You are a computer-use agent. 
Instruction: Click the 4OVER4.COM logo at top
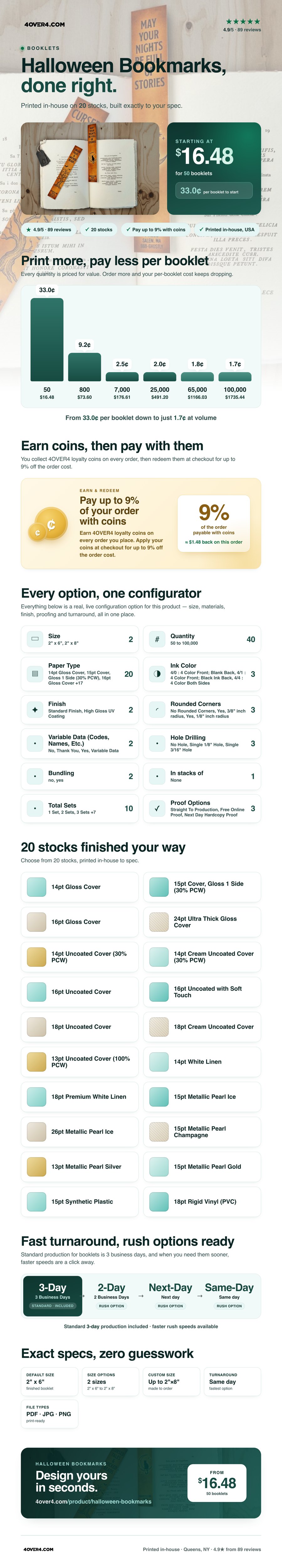point(44,24)
